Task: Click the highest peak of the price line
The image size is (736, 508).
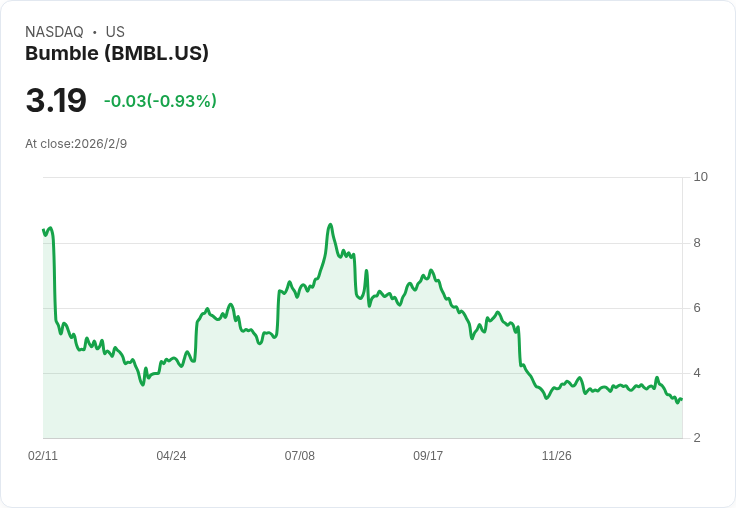Action: tap(330, 225)
